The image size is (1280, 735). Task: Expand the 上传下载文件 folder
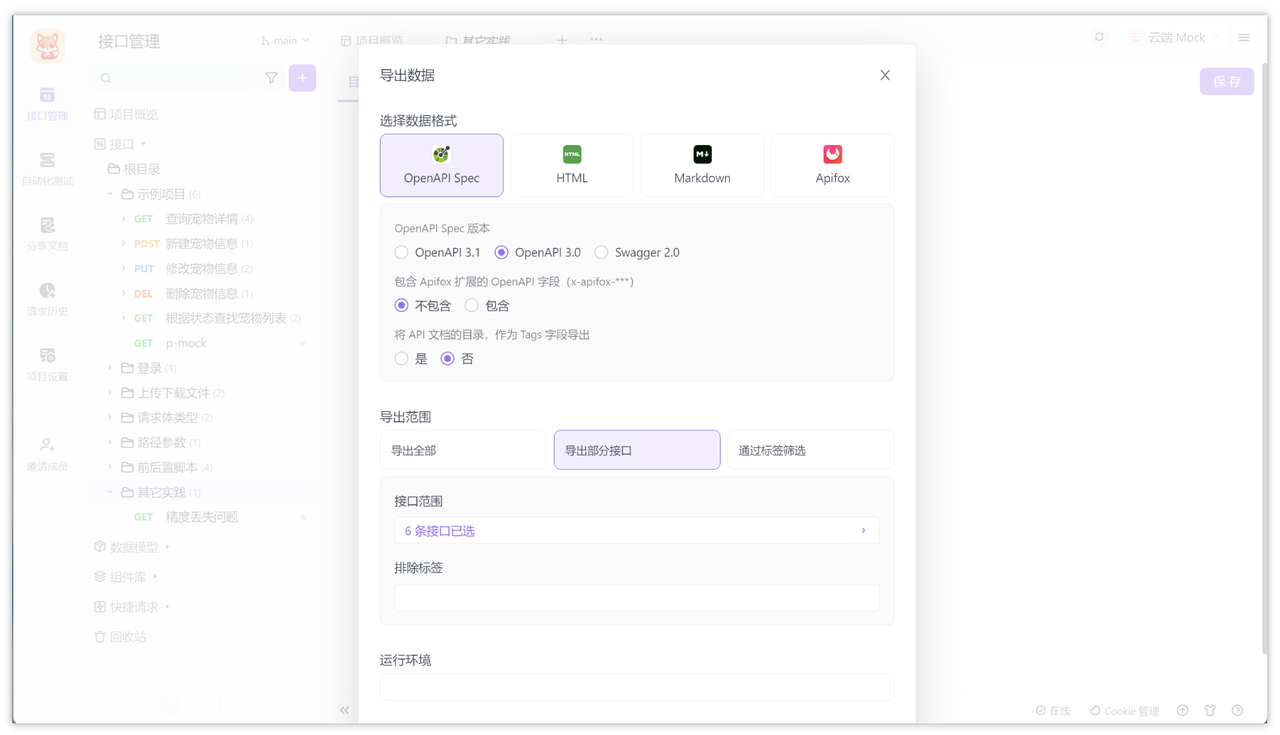pyautogui.click(x=110, y=393)
